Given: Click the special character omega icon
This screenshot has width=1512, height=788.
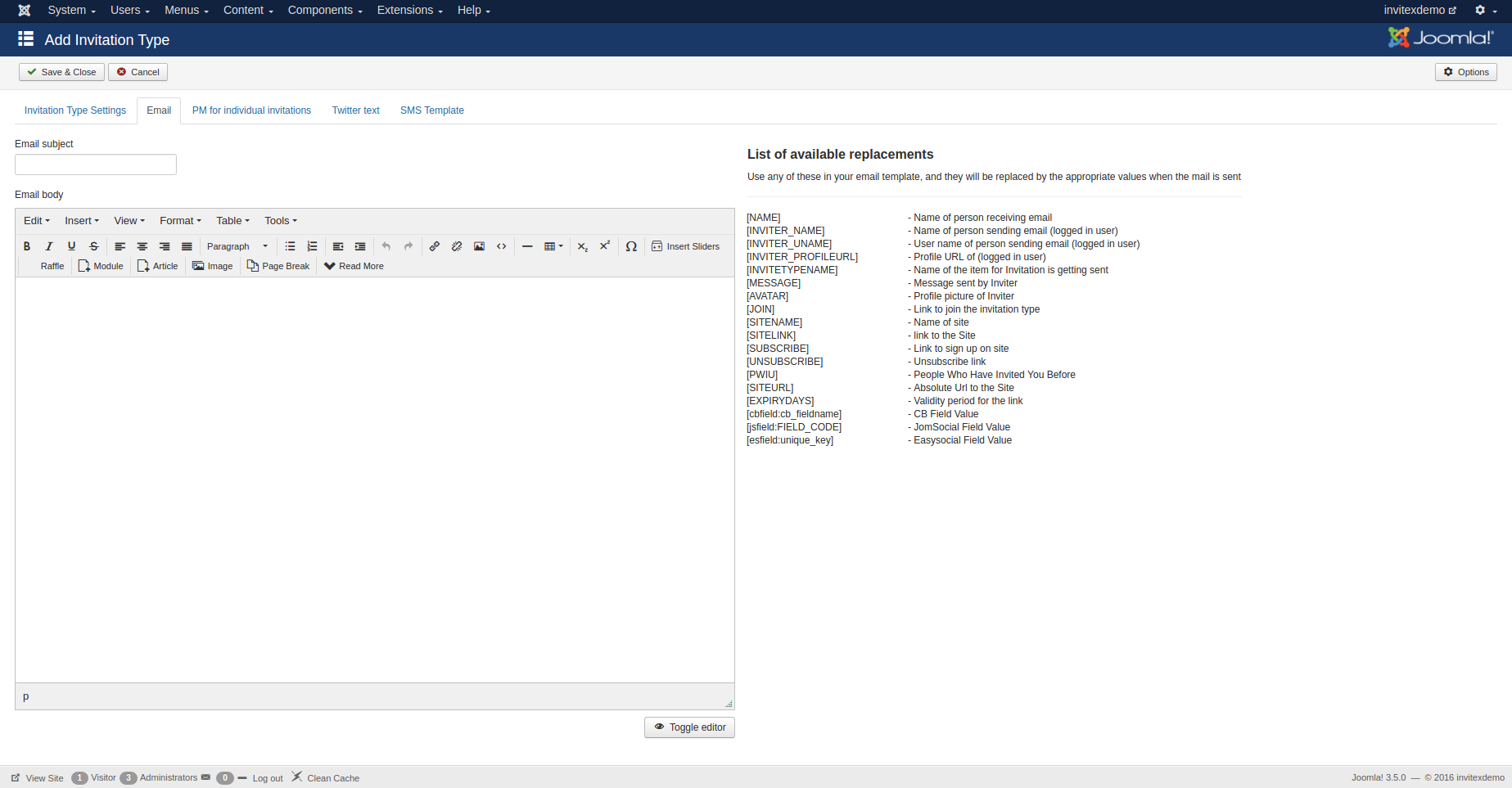Looking at the screenshot, I should pyautogui.click(x=631, y=246).
